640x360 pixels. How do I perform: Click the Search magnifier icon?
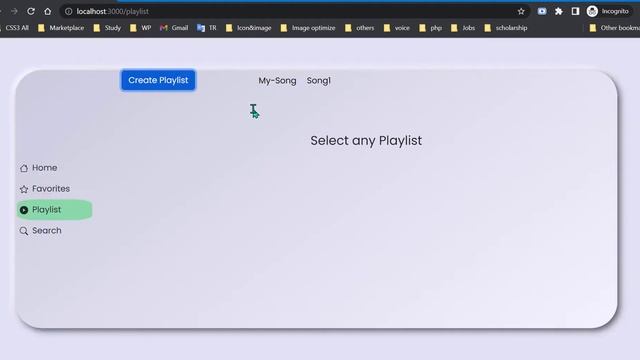[24, 231]
